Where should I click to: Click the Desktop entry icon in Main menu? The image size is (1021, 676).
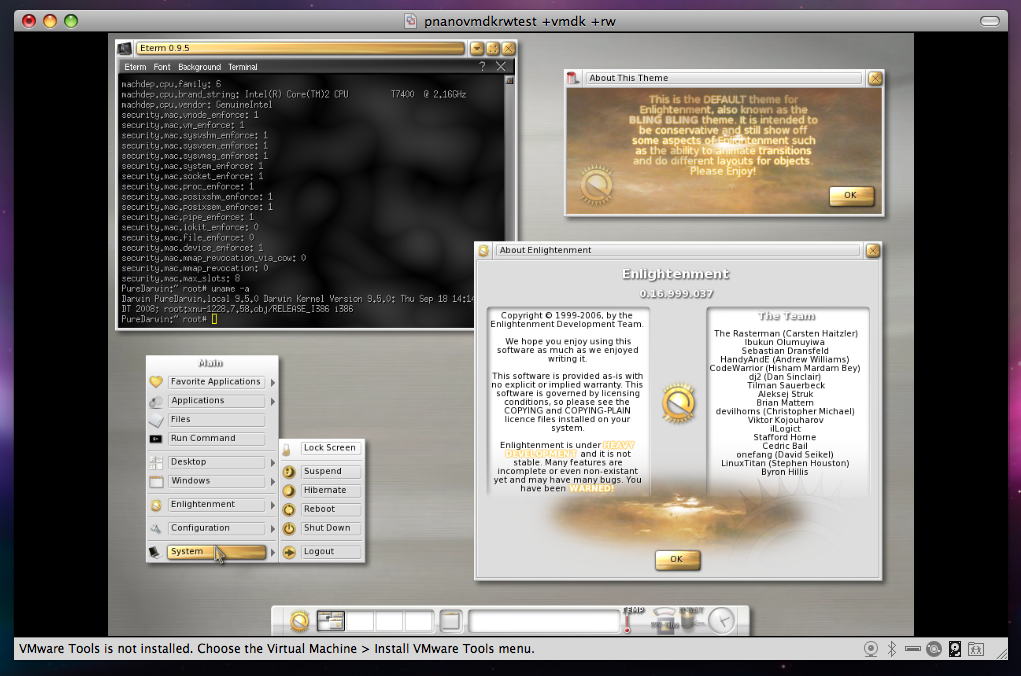pyautogui.click(x=156, y=462)
